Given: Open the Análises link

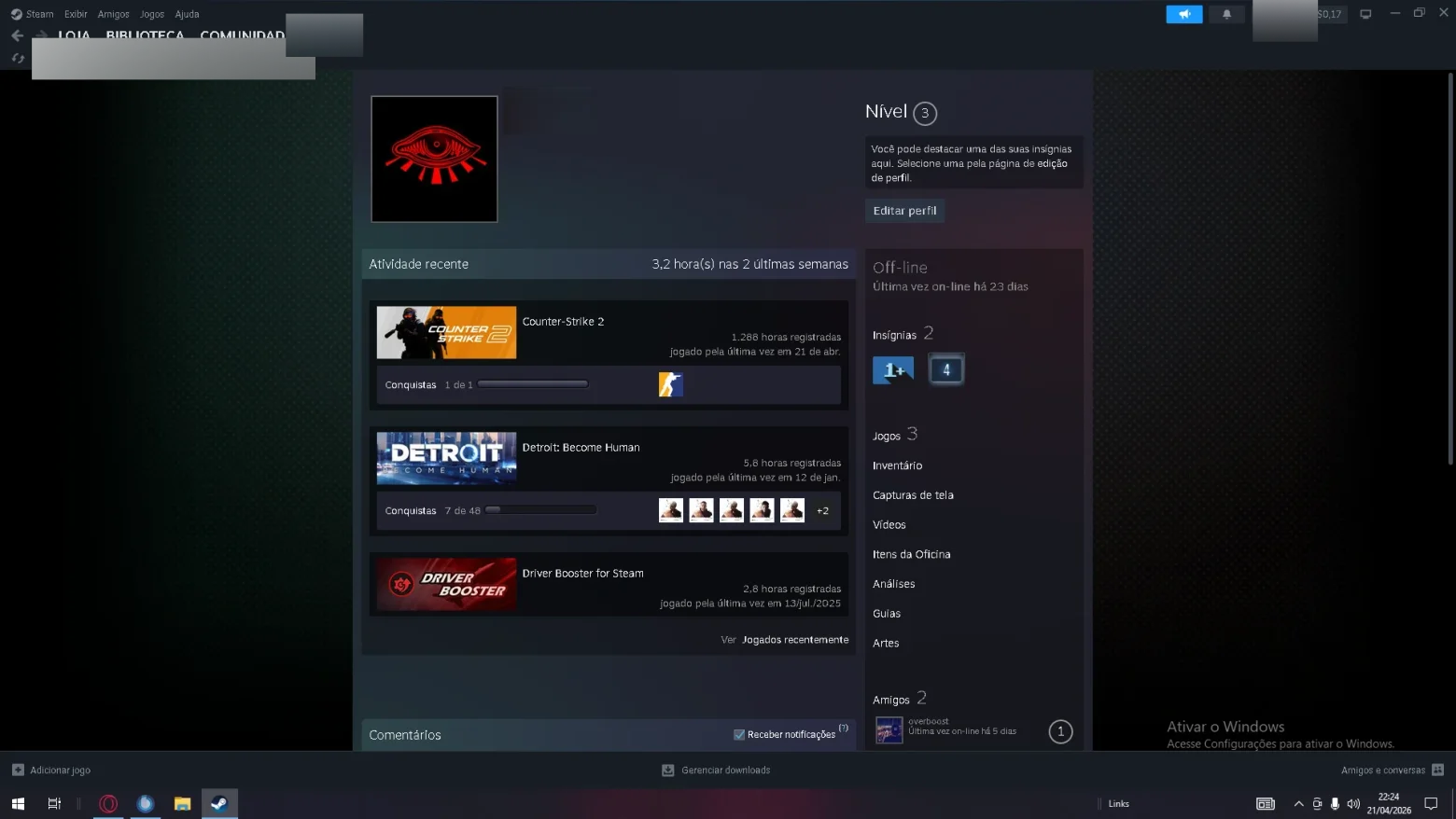Looking at the screenshot, I should click(893, 584).
